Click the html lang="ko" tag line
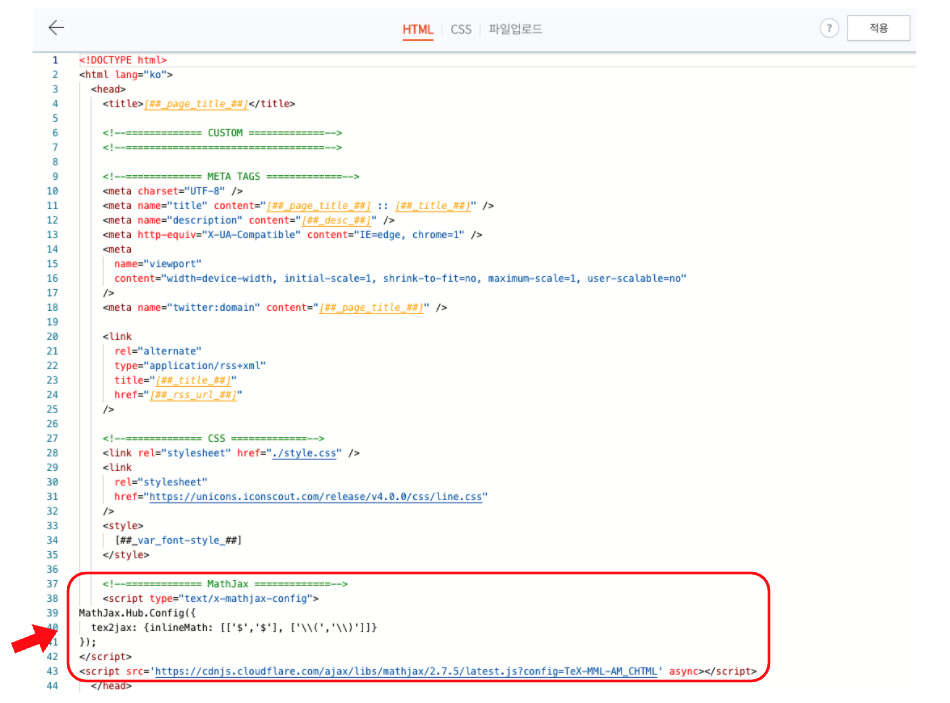 [126, 75]
